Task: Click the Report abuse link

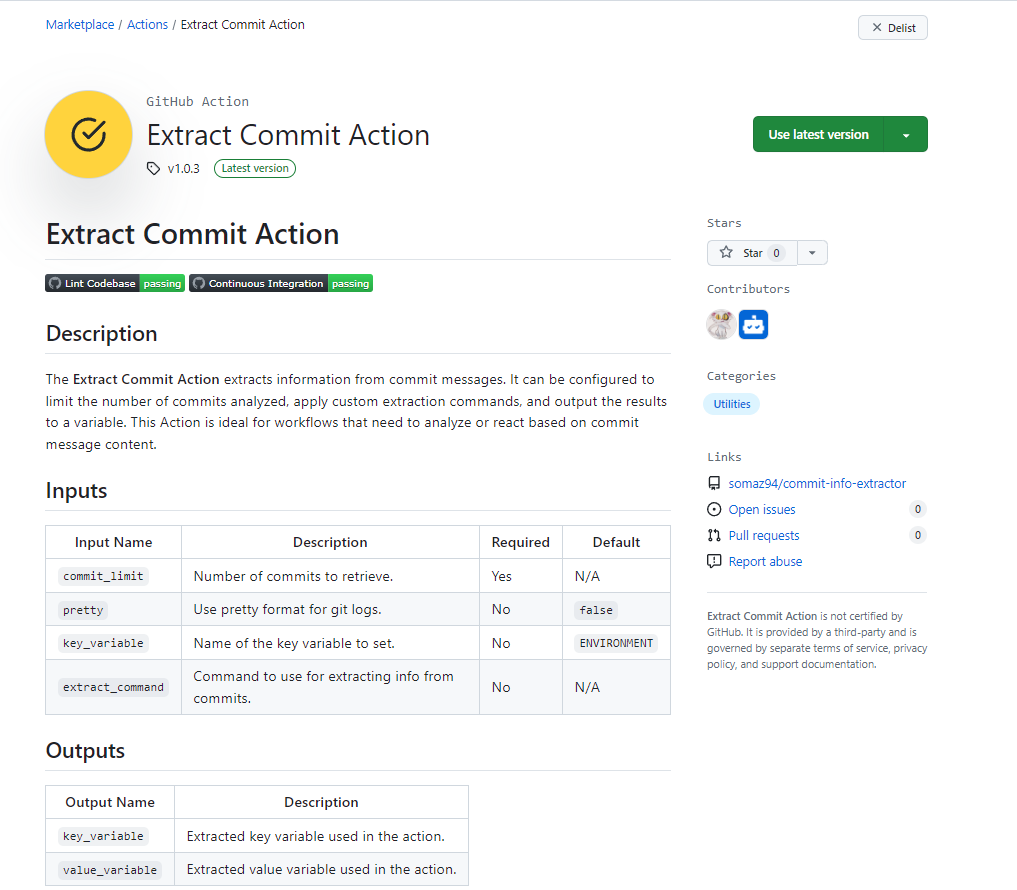Action: click(765, 561)
